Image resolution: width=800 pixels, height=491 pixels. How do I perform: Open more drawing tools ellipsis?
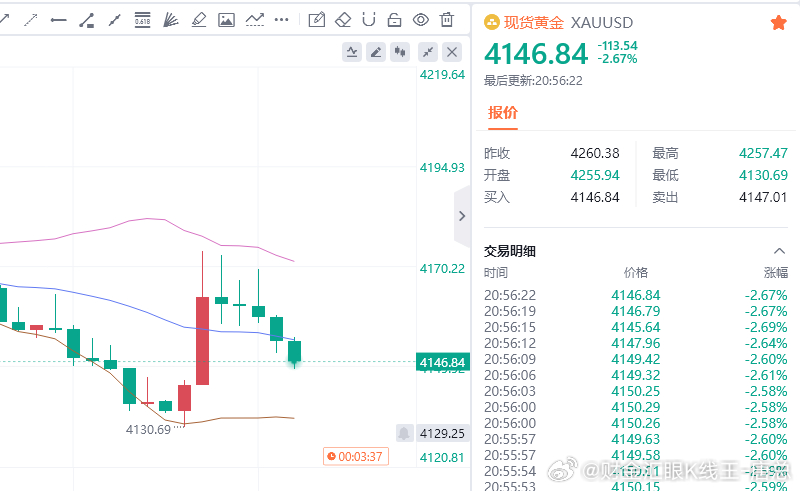tap(282, 20)
